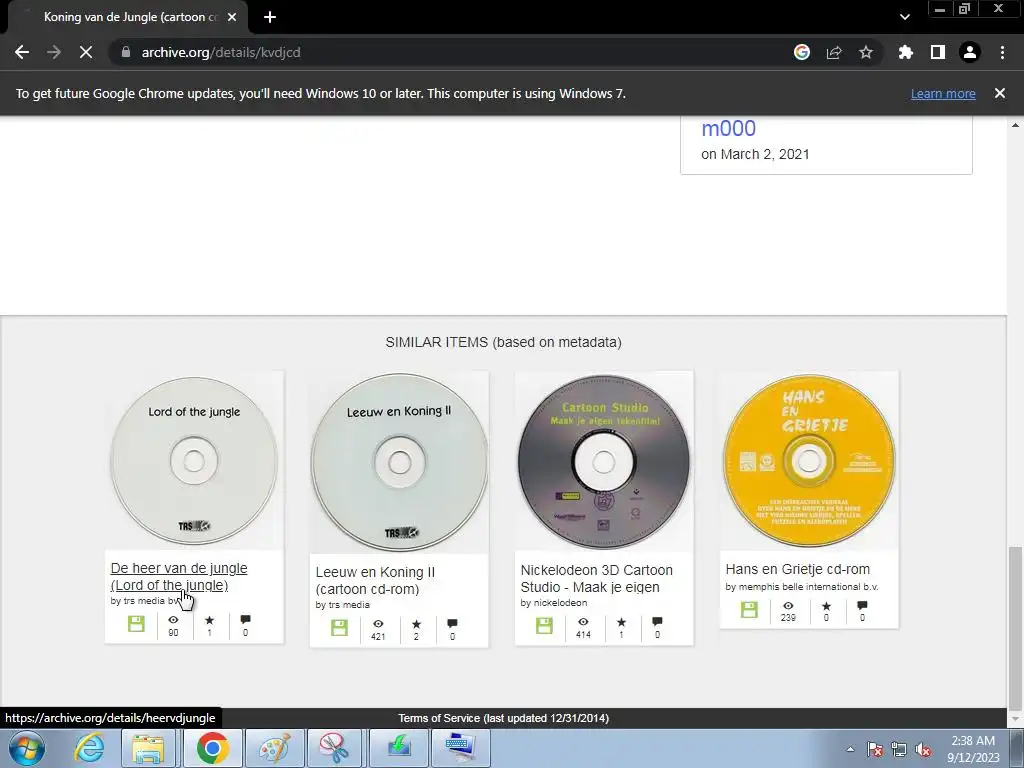Click the network tray icon
This screenshot has width=1024, height=768.
[899, 749]
